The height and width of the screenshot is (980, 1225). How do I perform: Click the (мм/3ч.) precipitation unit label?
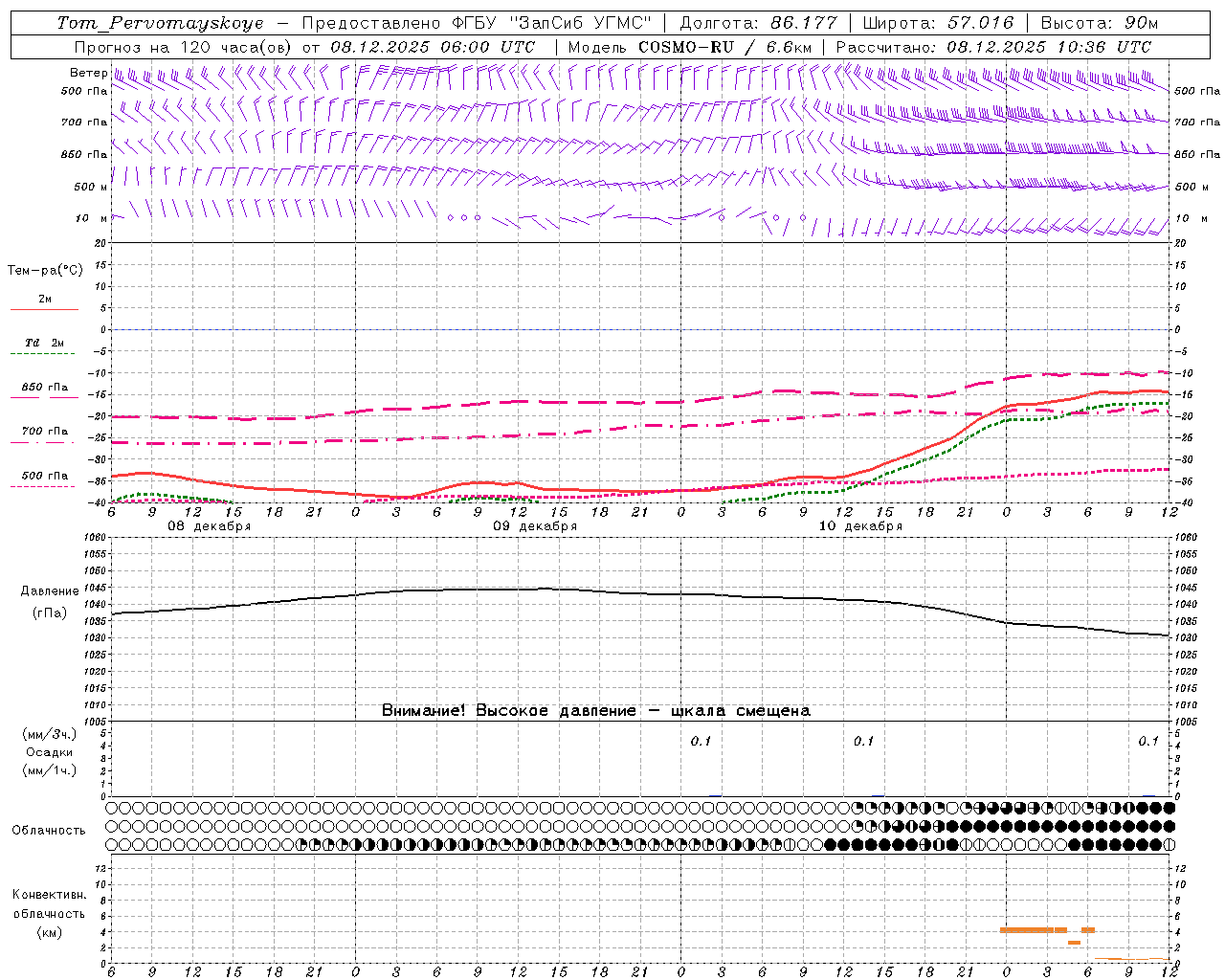(50, 734)
